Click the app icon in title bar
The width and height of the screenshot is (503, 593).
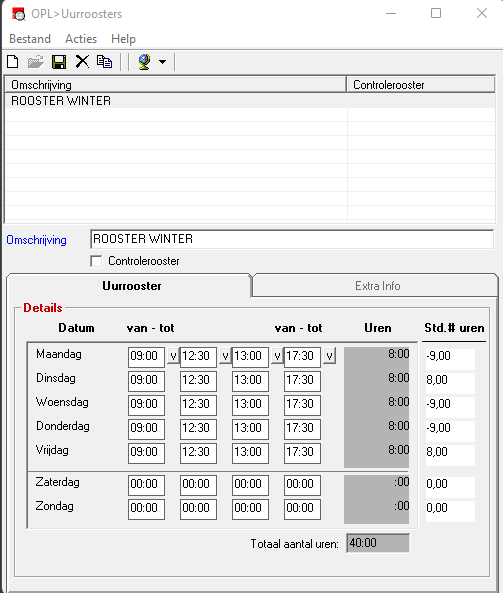coord(18,14)
